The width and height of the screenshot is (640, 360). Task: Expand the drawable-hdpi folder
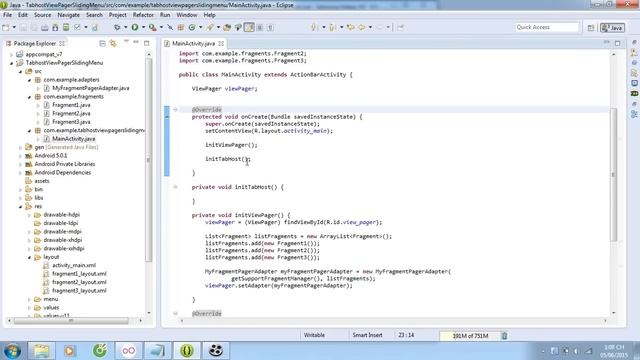pos(29,215)
